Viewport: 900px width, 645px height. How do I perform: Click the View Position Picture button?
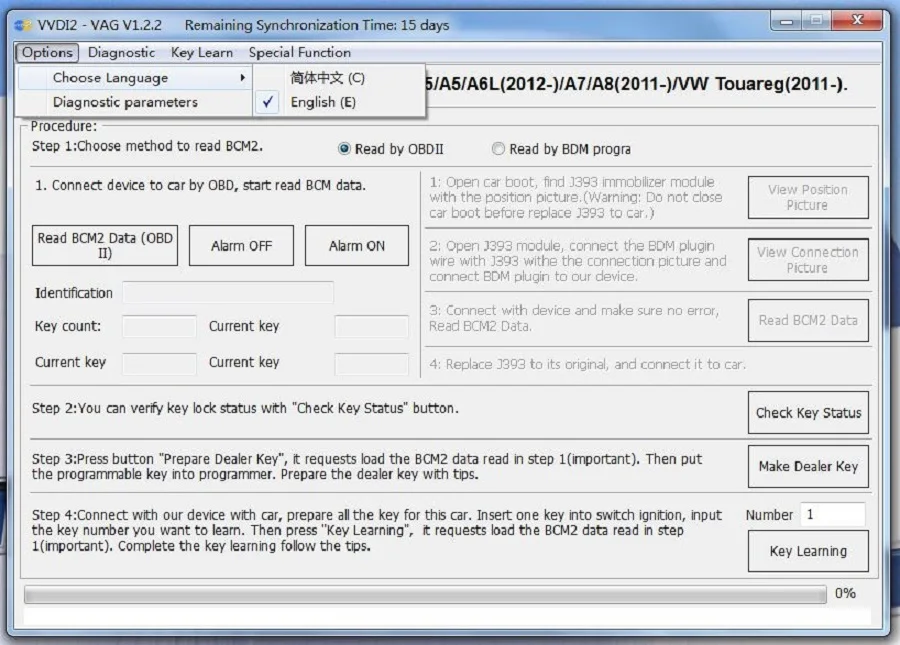pos(808,197)
